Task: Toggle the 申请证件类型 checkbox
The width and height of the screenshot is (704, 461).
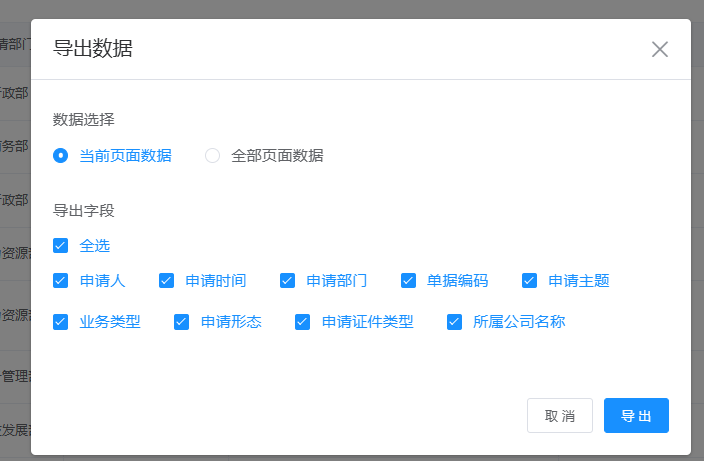Action: (x=303, y=322)
